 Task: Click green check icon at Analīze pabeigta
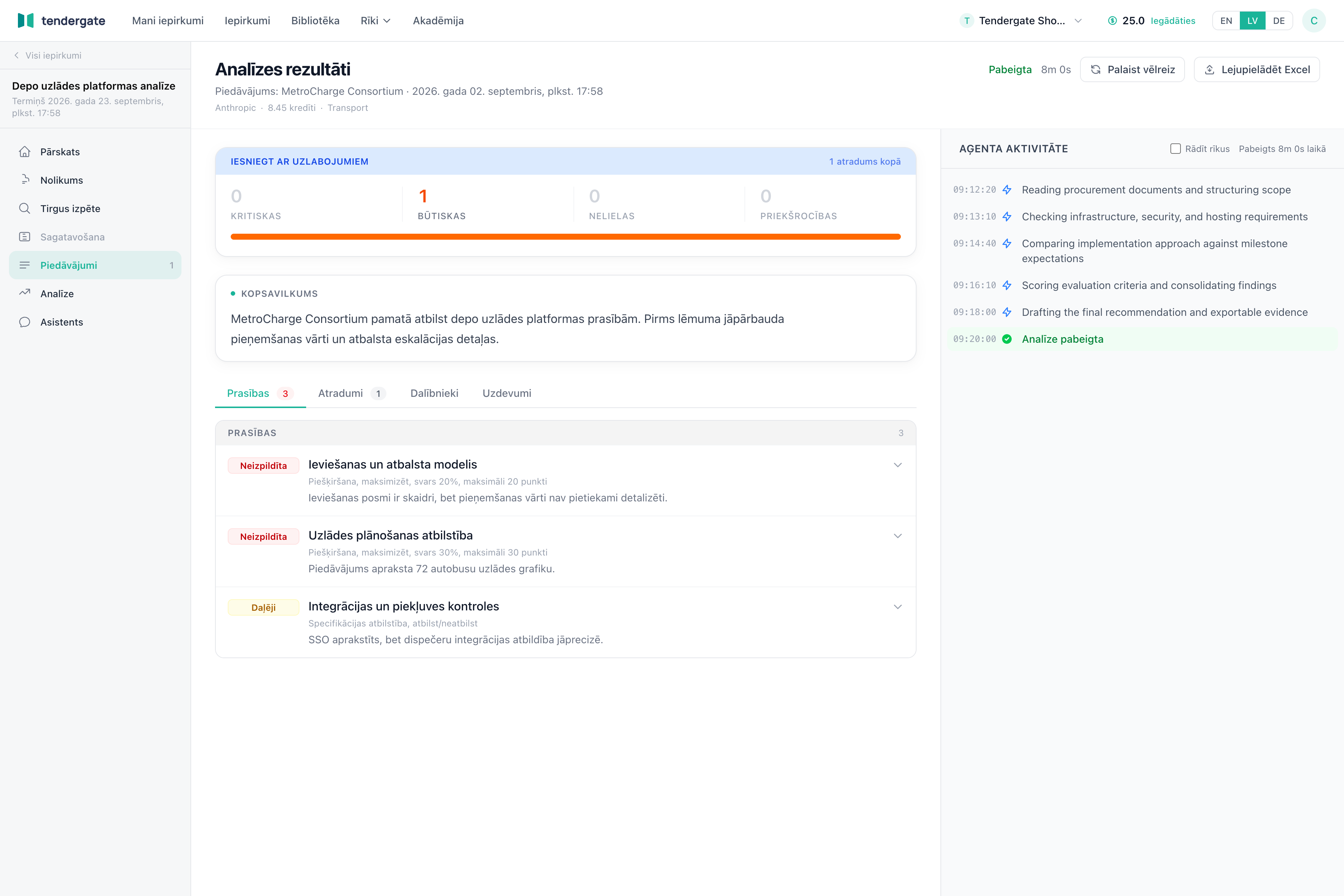[x=1007, y=339]
